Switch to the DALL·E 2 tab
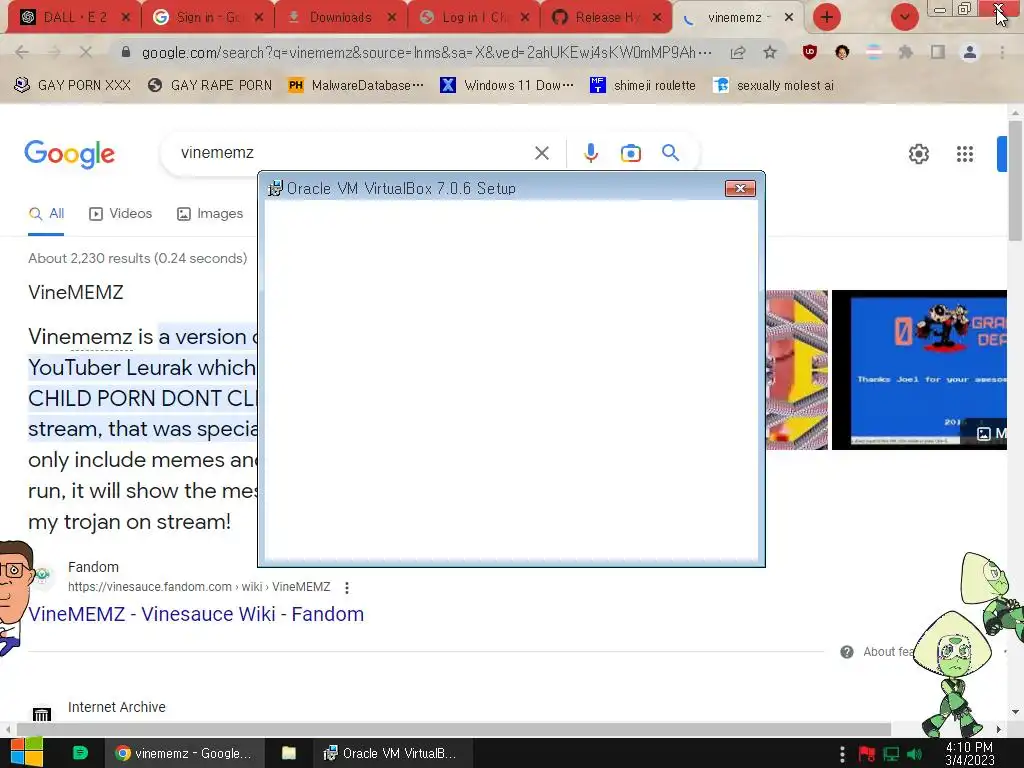Screen dimensions: 1024x768 pyautogui.click(x=64, y=17)
